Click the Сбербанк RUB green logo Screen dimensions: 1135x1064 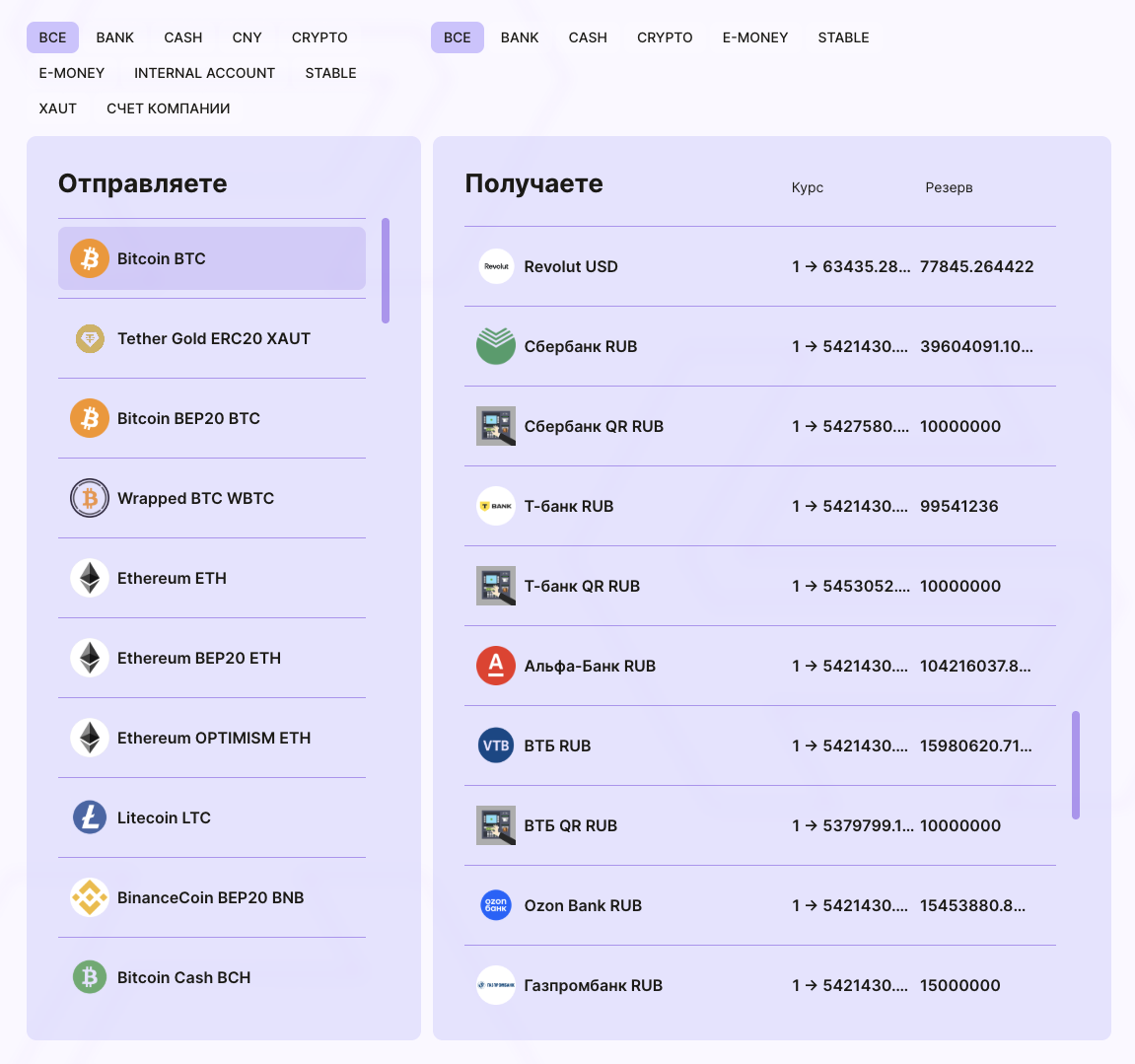pyautogui.click(x=496, y=346)
